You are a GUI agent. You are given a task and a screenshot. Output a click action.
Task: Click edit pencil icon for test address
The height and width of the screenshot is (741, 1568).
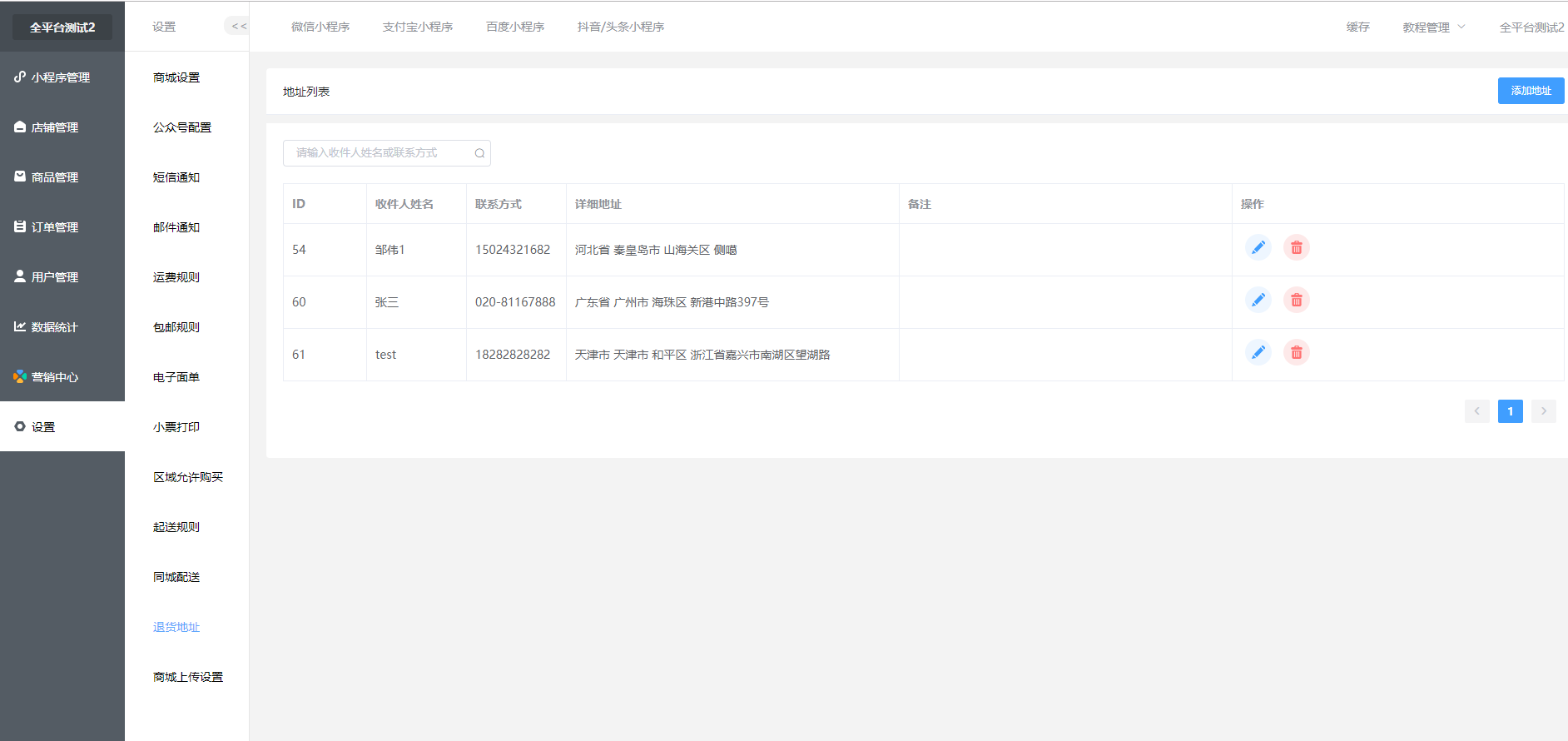(1258, 353)
